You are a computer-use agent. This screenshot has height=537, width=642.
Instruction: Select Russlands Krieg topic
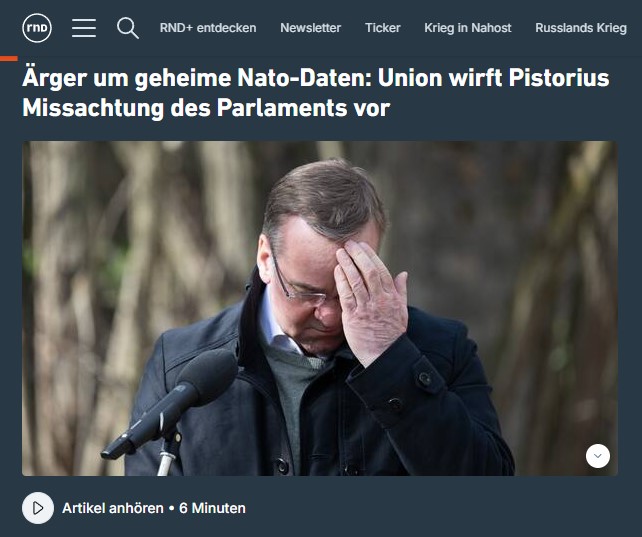pos(581,28)
